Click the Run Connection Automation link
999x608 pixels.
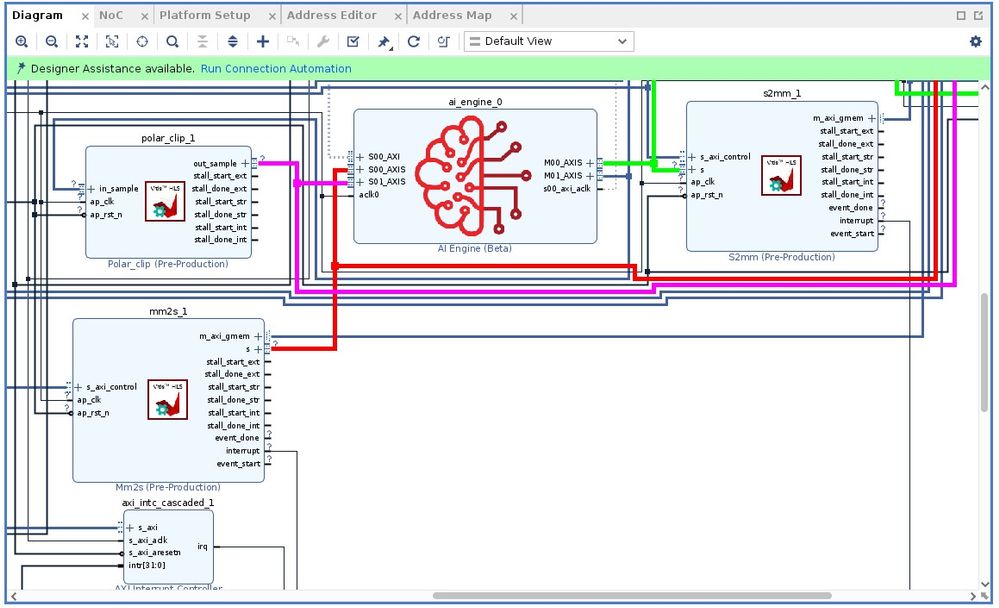(276, 69)
